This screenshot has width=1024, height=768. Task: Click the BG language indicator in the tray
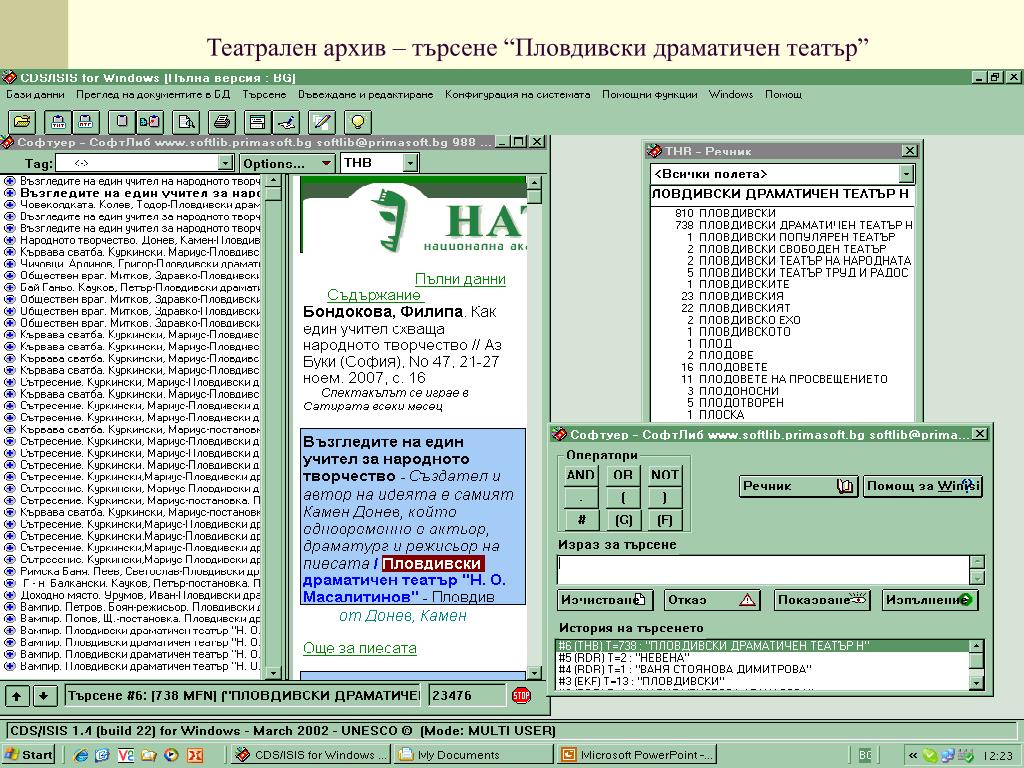click(x=865, y=756)
